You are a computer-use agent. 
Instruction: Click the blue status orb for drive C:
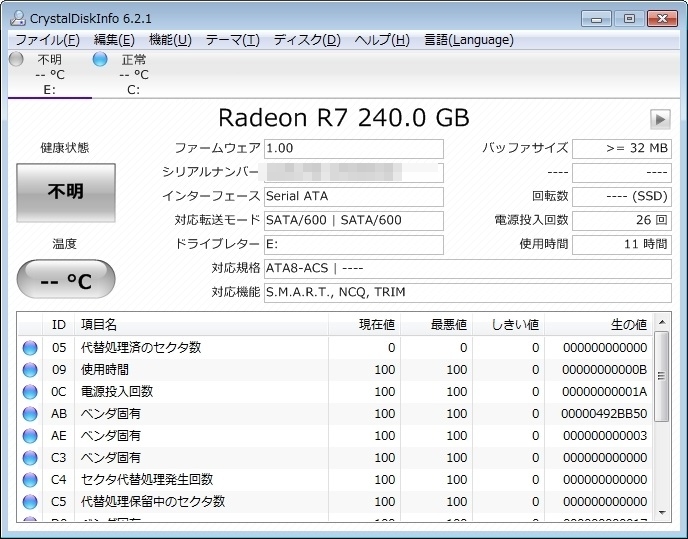(x=100, y=59)
